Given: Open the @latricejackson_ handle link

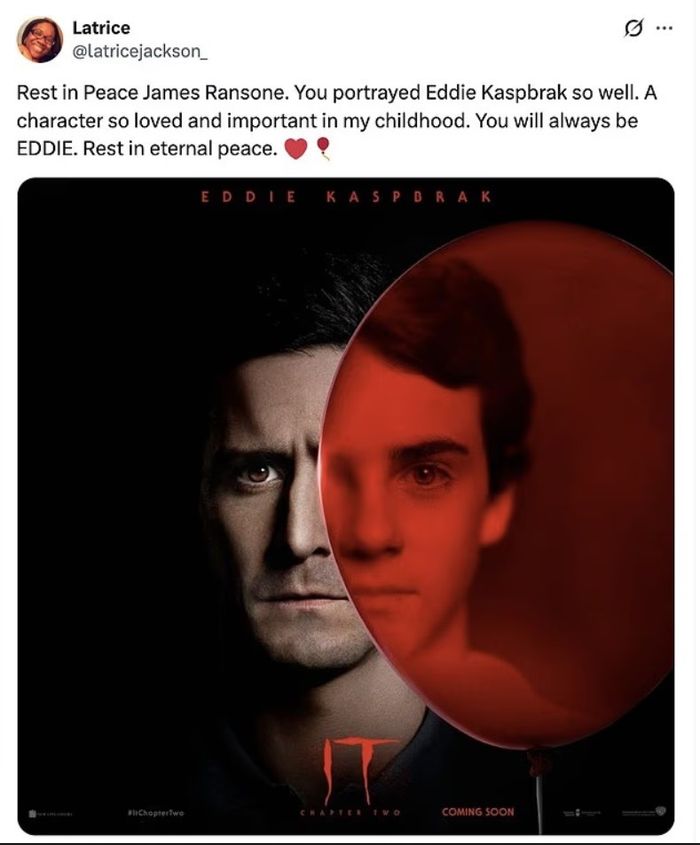Looking at the screenshot, I should (x=139, y=51).
